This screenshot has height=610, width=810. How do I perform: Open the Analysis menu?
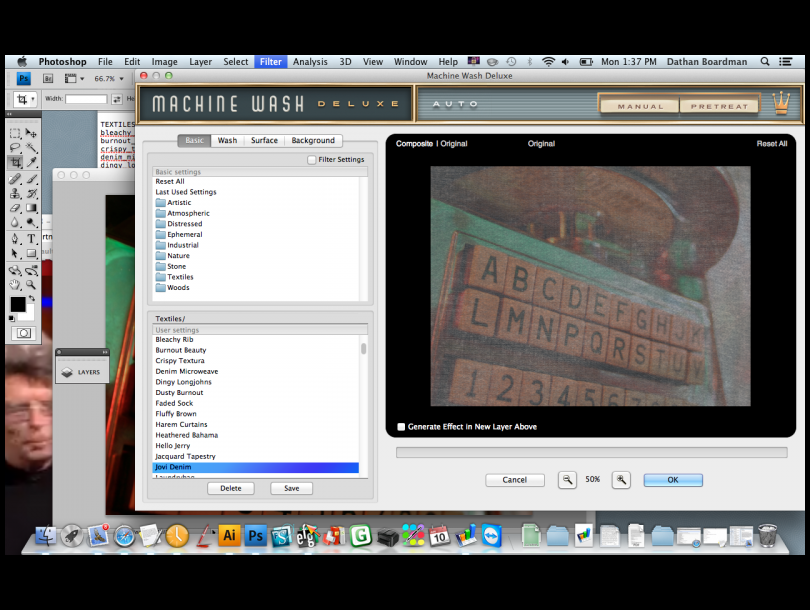pos(310,62)
